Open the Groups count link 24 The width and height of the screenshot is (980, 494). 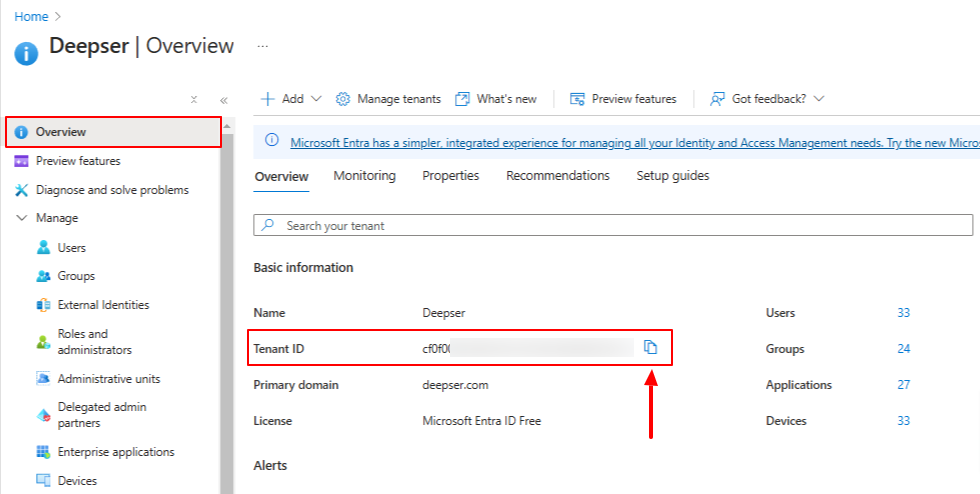click(x=904, y=349)
